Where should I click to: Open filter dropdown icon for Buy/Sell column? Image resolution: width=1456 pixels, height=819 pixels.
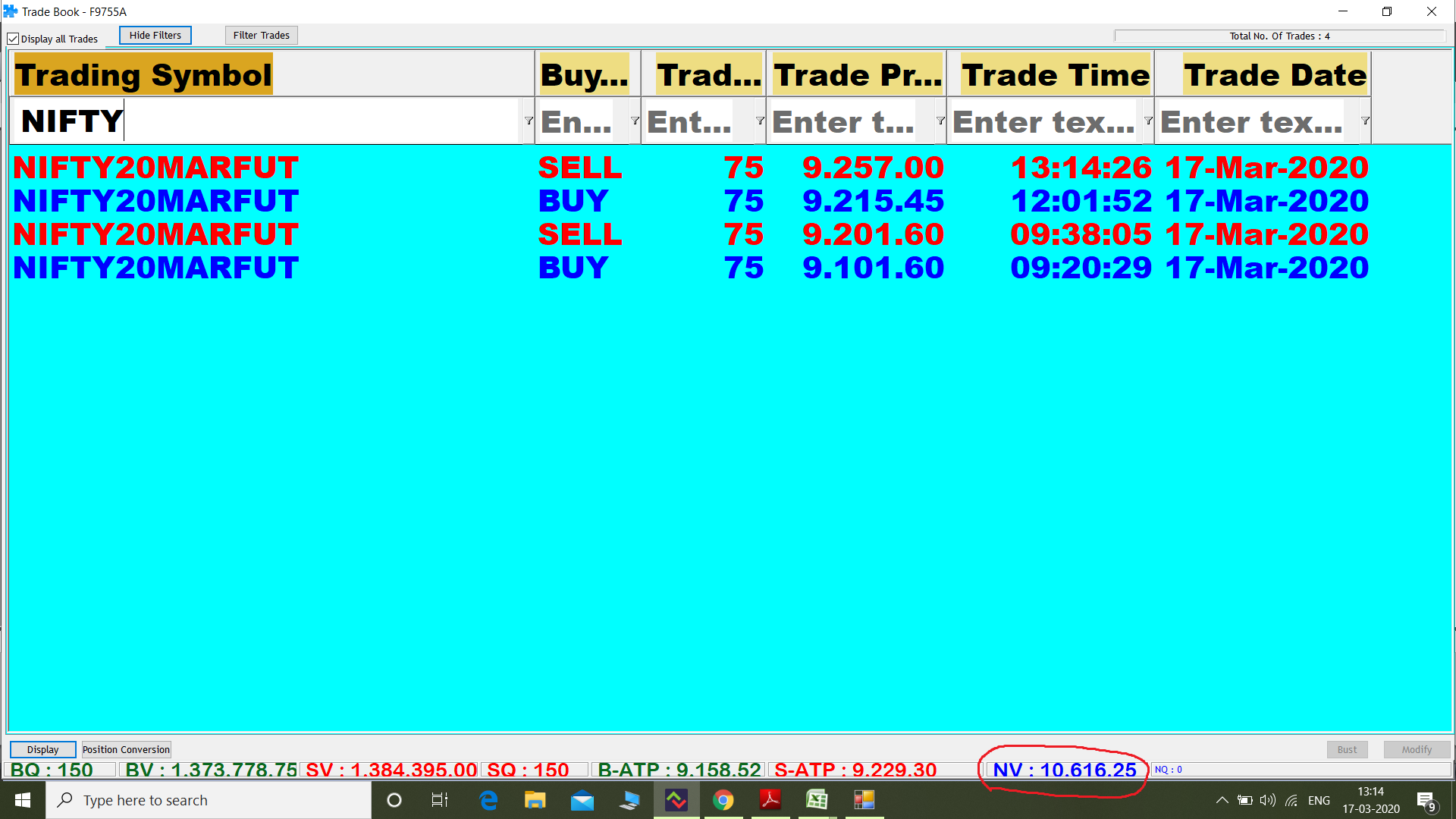point(635,121)
